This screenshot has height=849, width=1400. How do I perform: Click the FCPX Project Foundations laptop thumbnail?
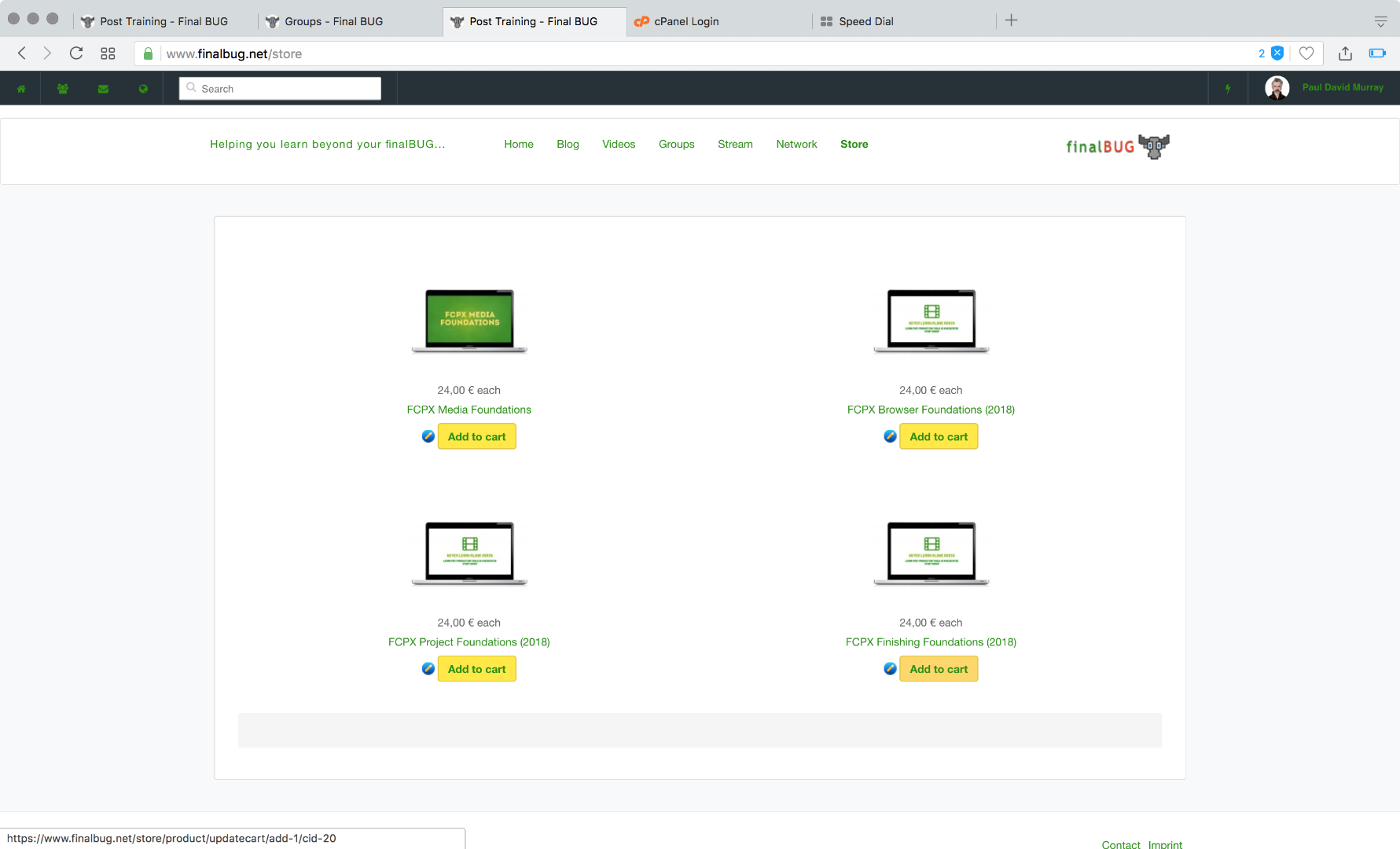pos(469,554)
